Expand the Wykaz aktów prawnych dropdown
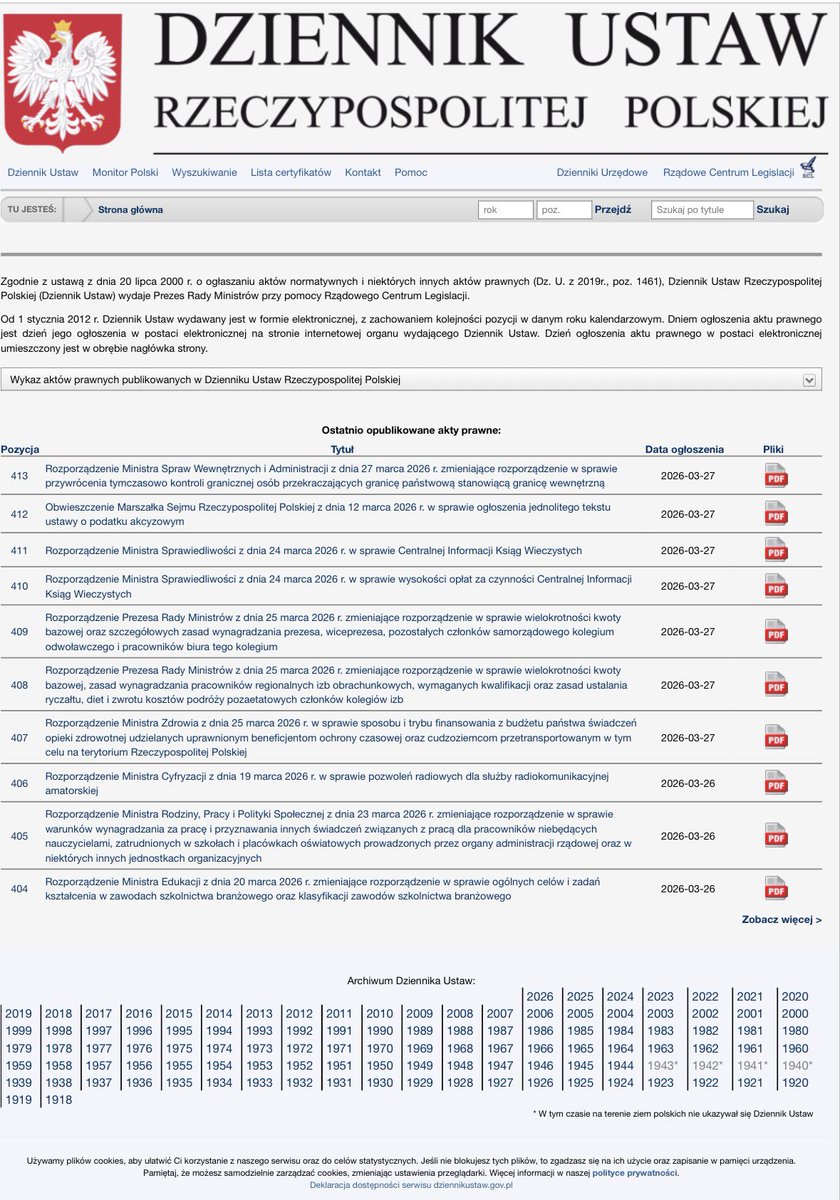Viewport: 840px width, 1200px height. coord(412,380)
